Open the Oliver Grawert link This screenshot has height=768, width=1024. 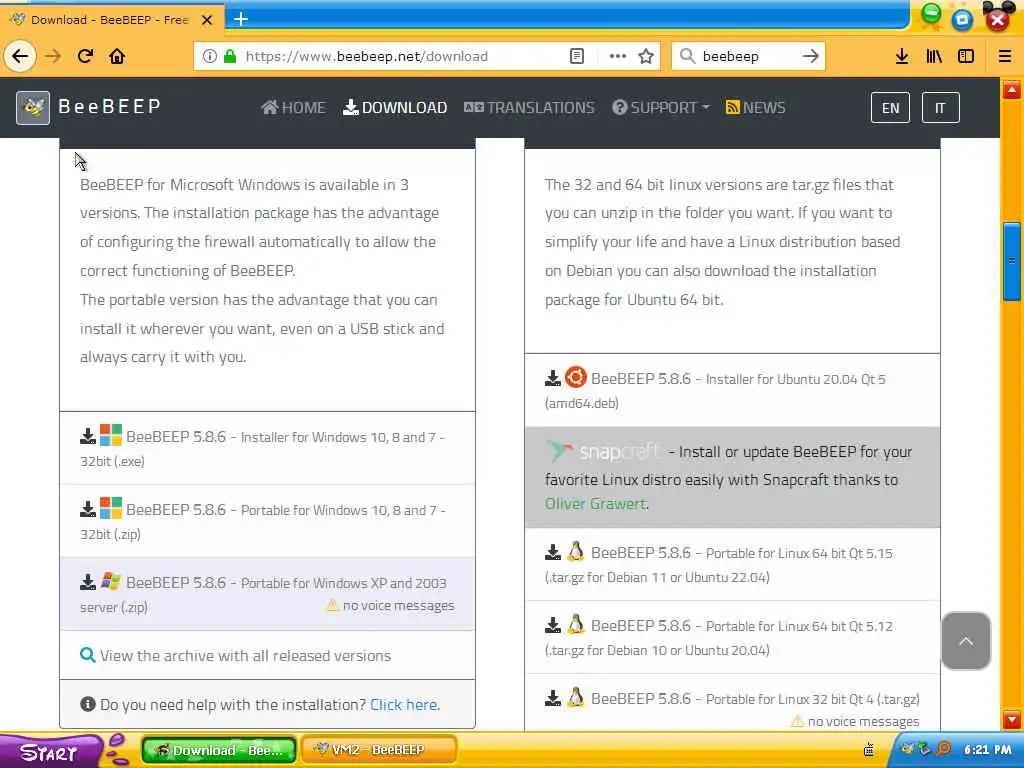click(x=596, y=504)
